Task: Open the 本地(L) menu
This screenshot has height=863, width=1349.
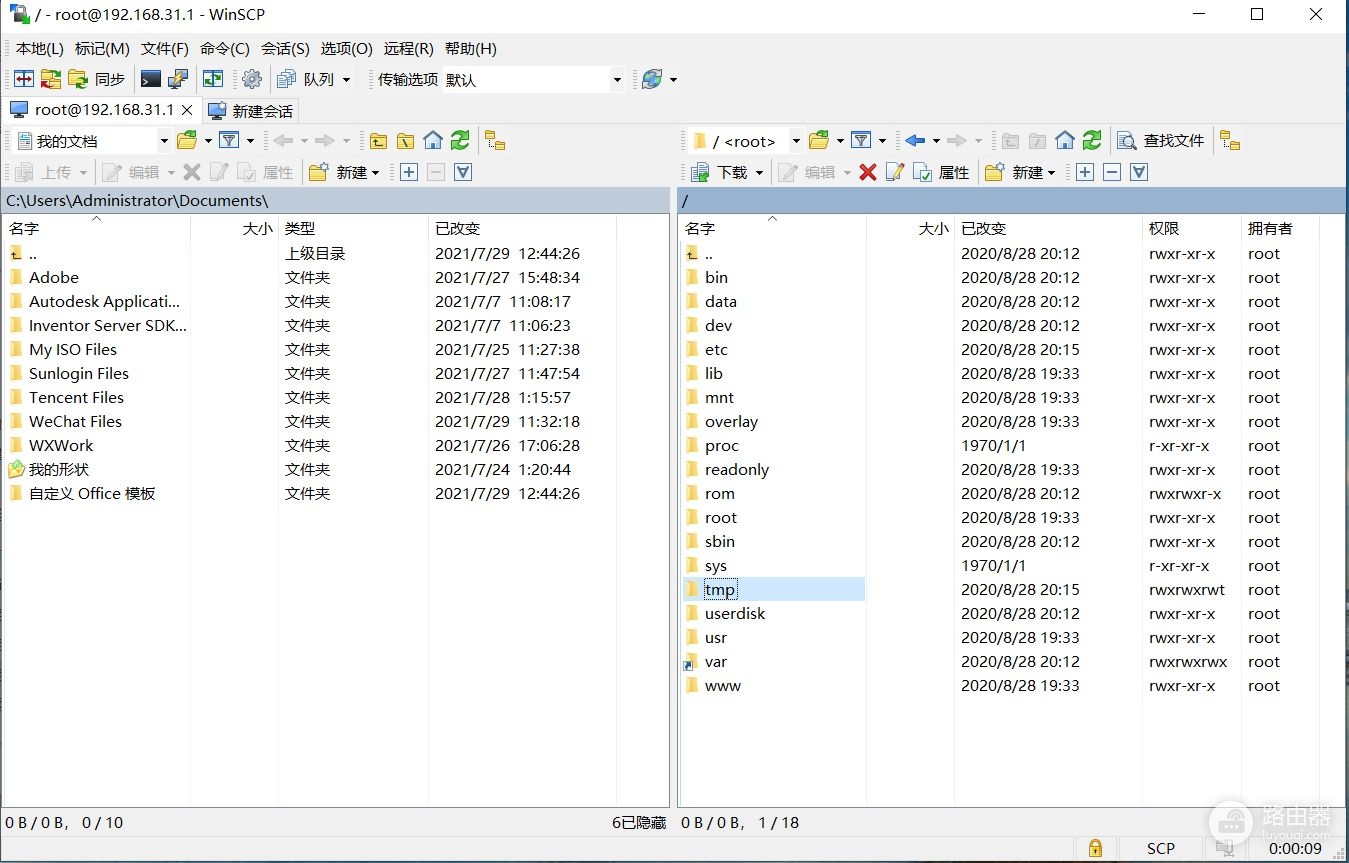Action: pos(39,48)
